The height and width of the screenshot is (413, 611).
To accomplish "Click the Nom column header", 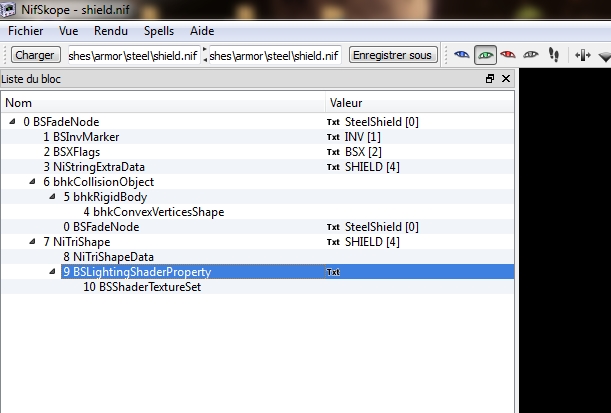I will (163, 103).
